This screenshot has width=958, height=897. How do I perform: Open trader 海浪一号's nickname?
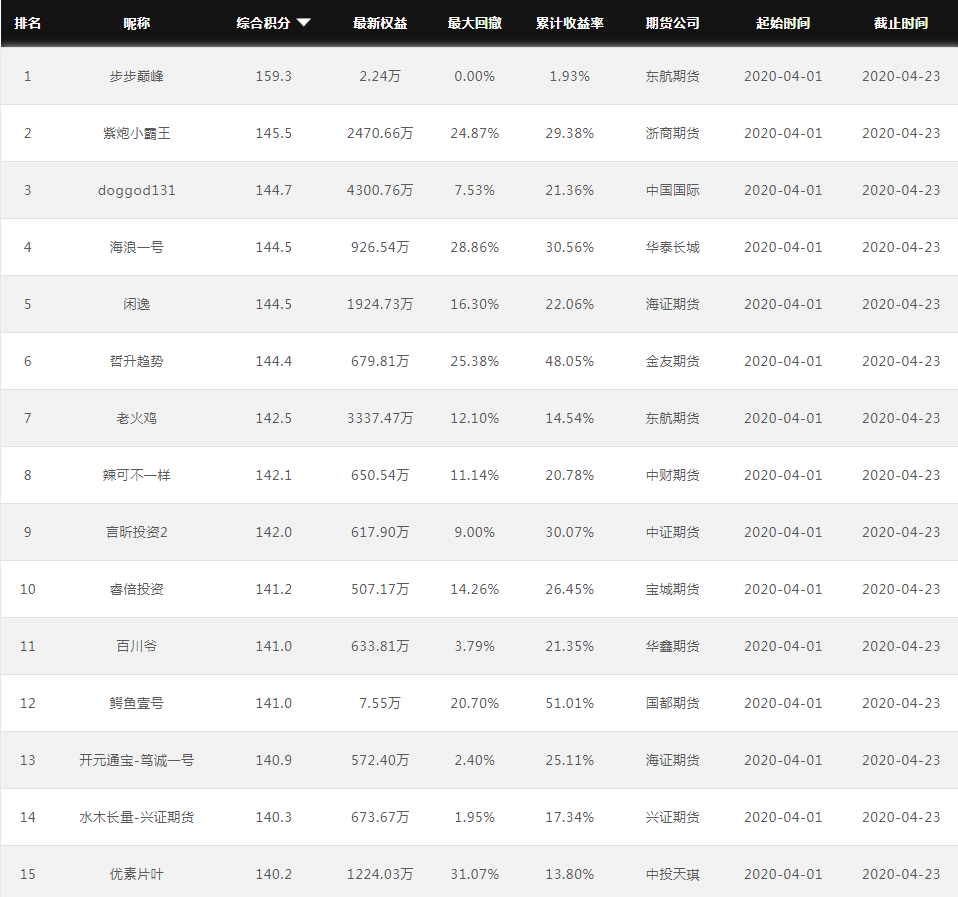[137, 247]
